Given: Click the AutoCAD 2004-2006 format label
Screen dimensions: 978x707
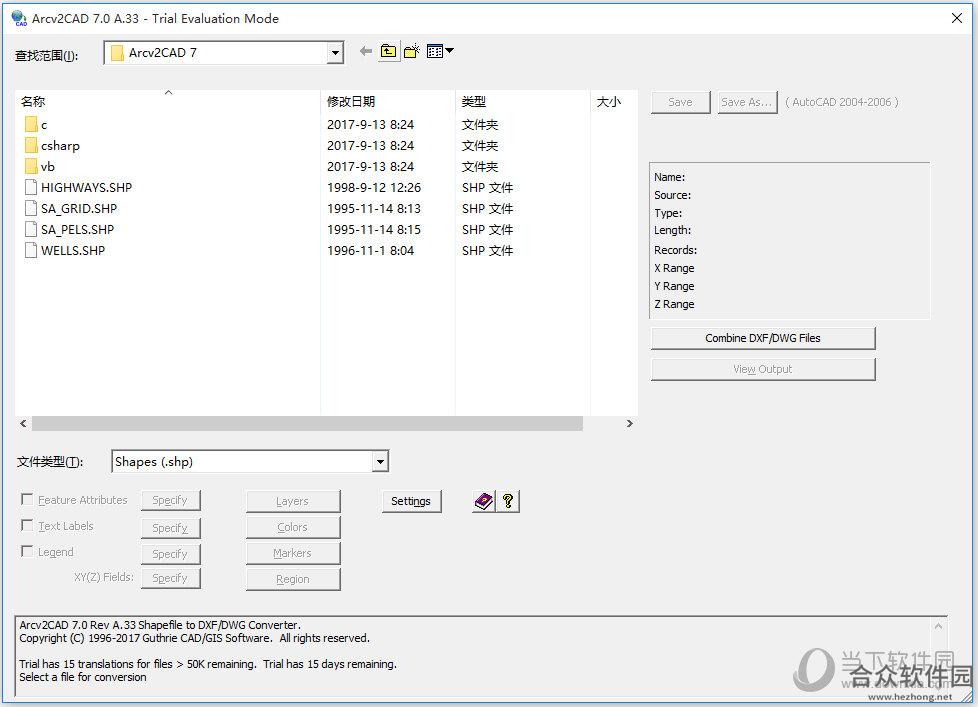Looking at the screenshot, I should coord(841,102).
